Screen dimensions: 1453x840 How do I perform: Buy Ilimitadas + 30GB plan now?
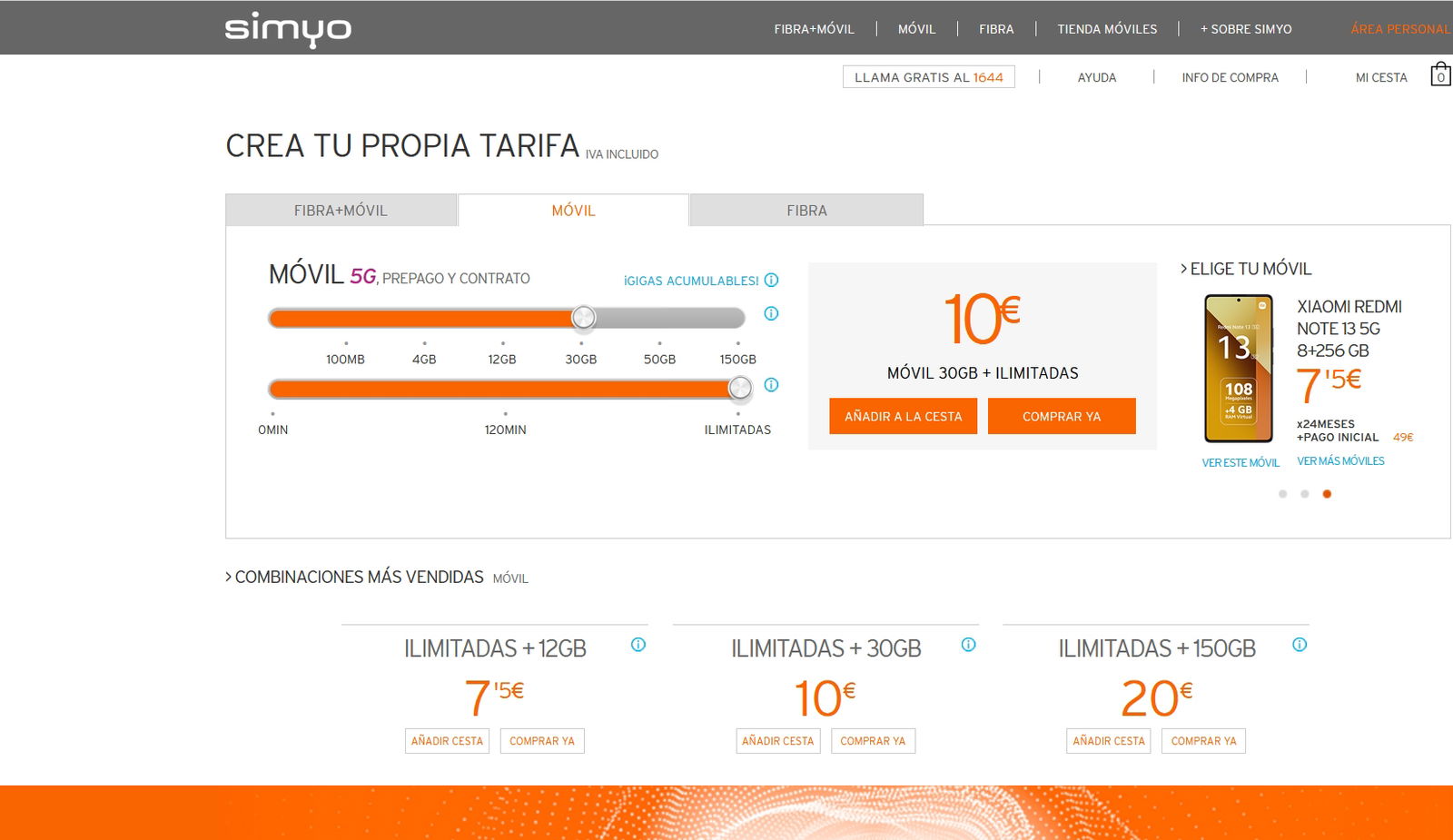click(873, 741)
